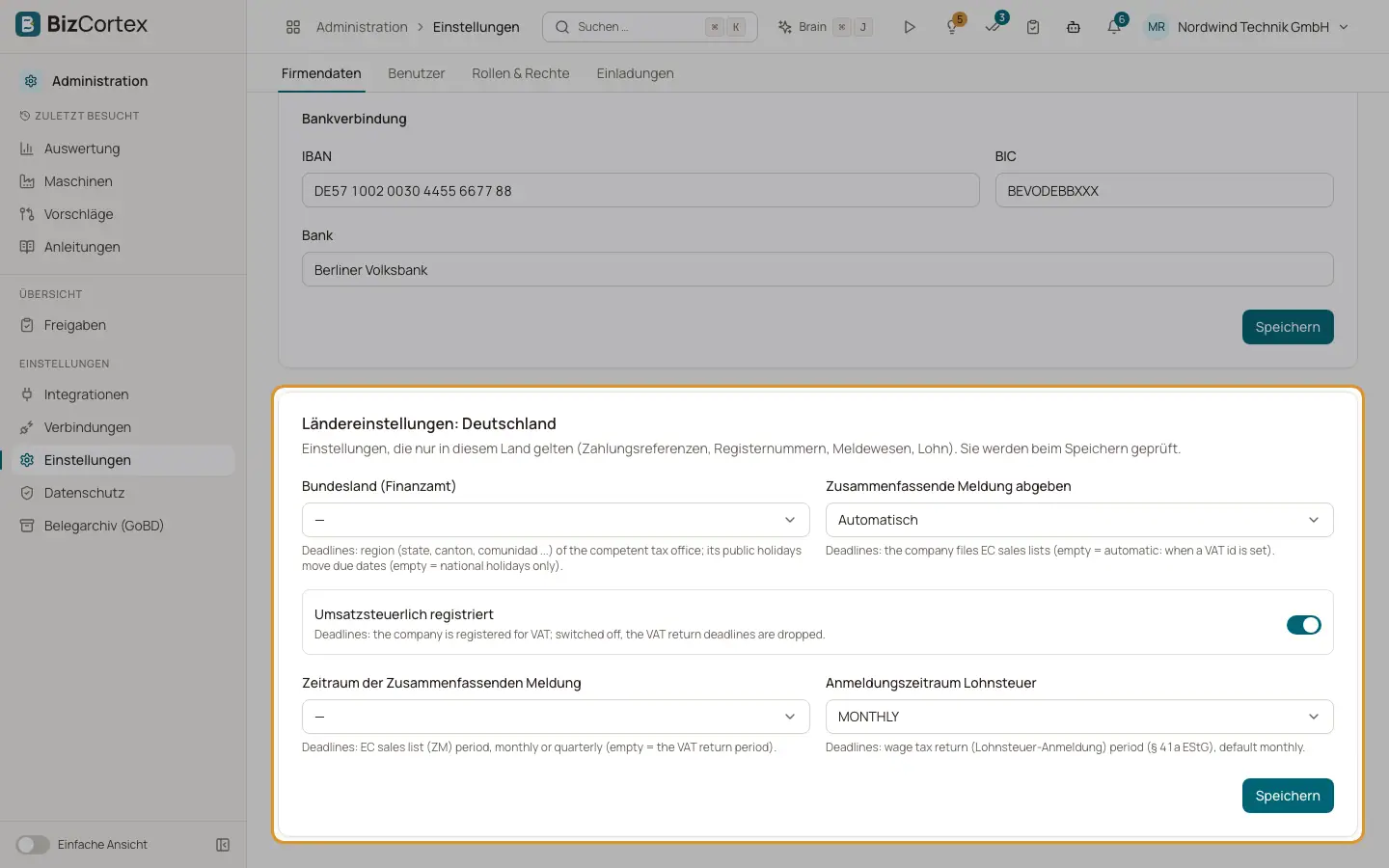Open Integrationen in the sidebar
Screen dimensions: 1389x868
(123, 394)
